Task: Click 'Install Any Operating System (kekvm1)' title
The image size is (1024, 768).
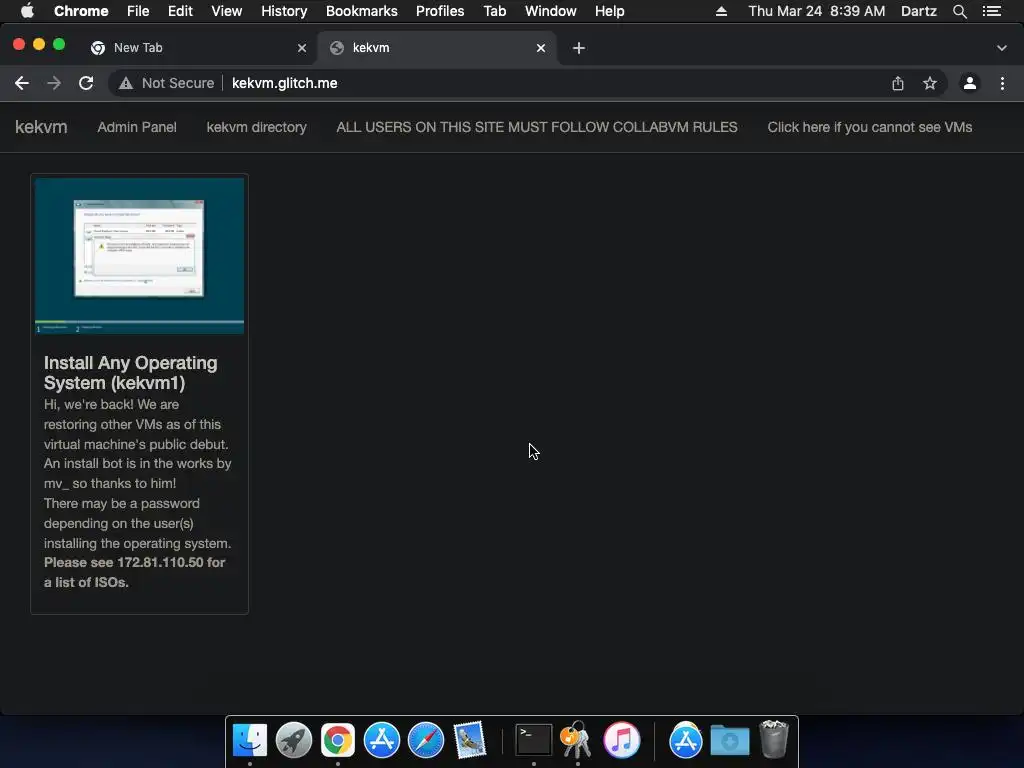Action: tap(131, 372)
